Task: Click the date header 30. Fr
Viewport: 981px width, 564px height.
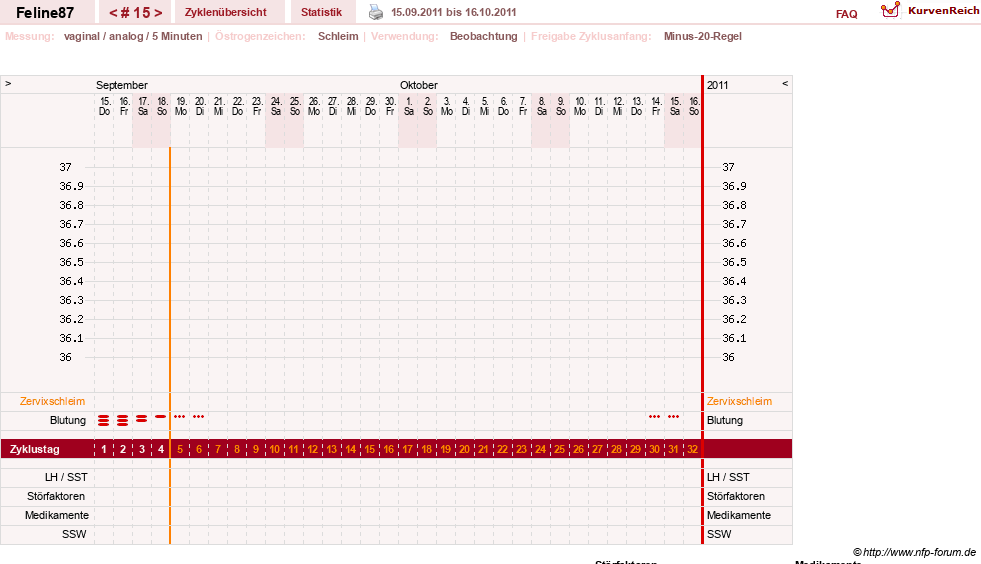Action: pyautogui.click(x=390, y=106)
